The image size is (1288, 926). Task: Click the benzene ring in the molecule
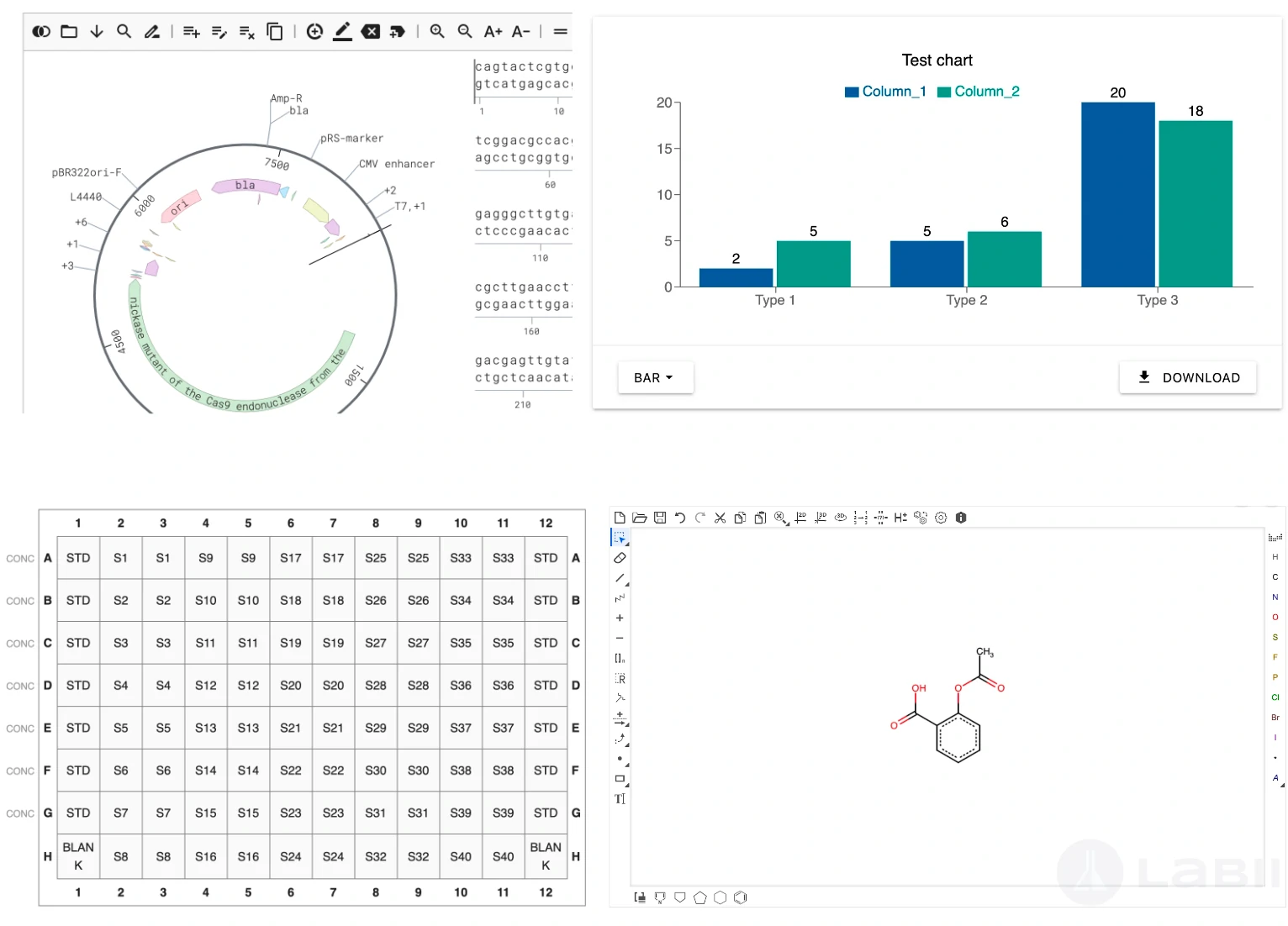pyautogui.click(x=958, y=739)
